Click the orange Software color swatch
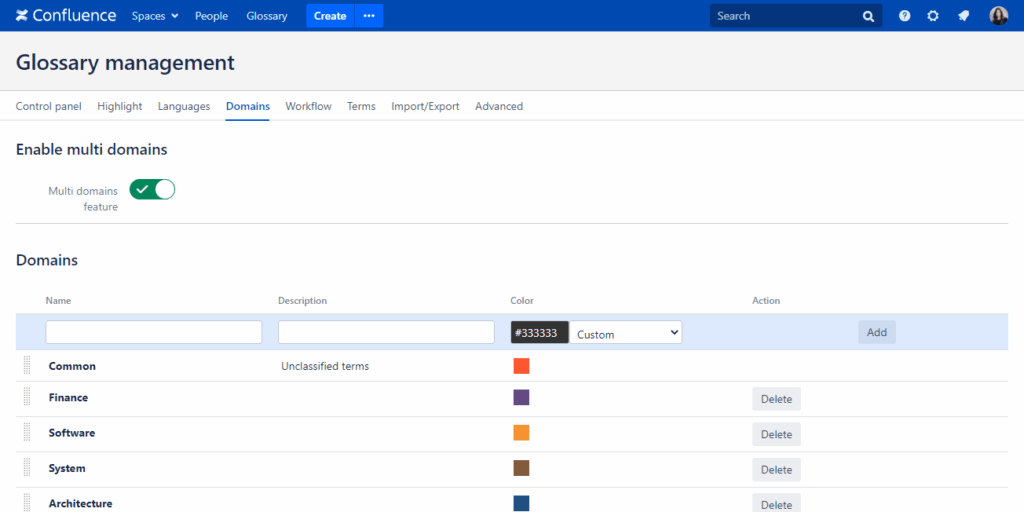This screenshot has height=512, width=1024. click(521, 433)
